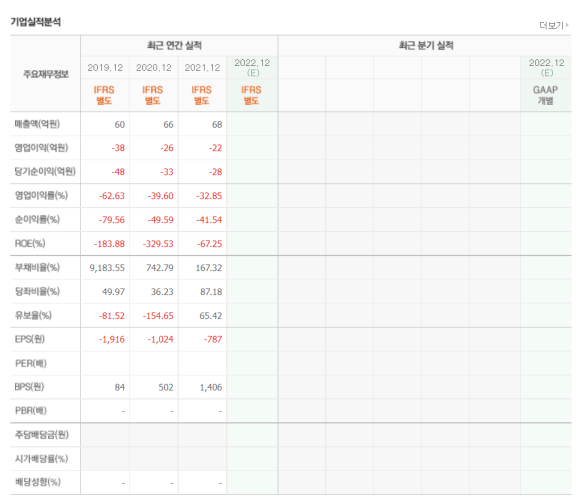The height and width of the screenshot is (502, 580).
Task: Click the 배당성향(%) row label
Action: pyautogui.click(x=37, y=482)
